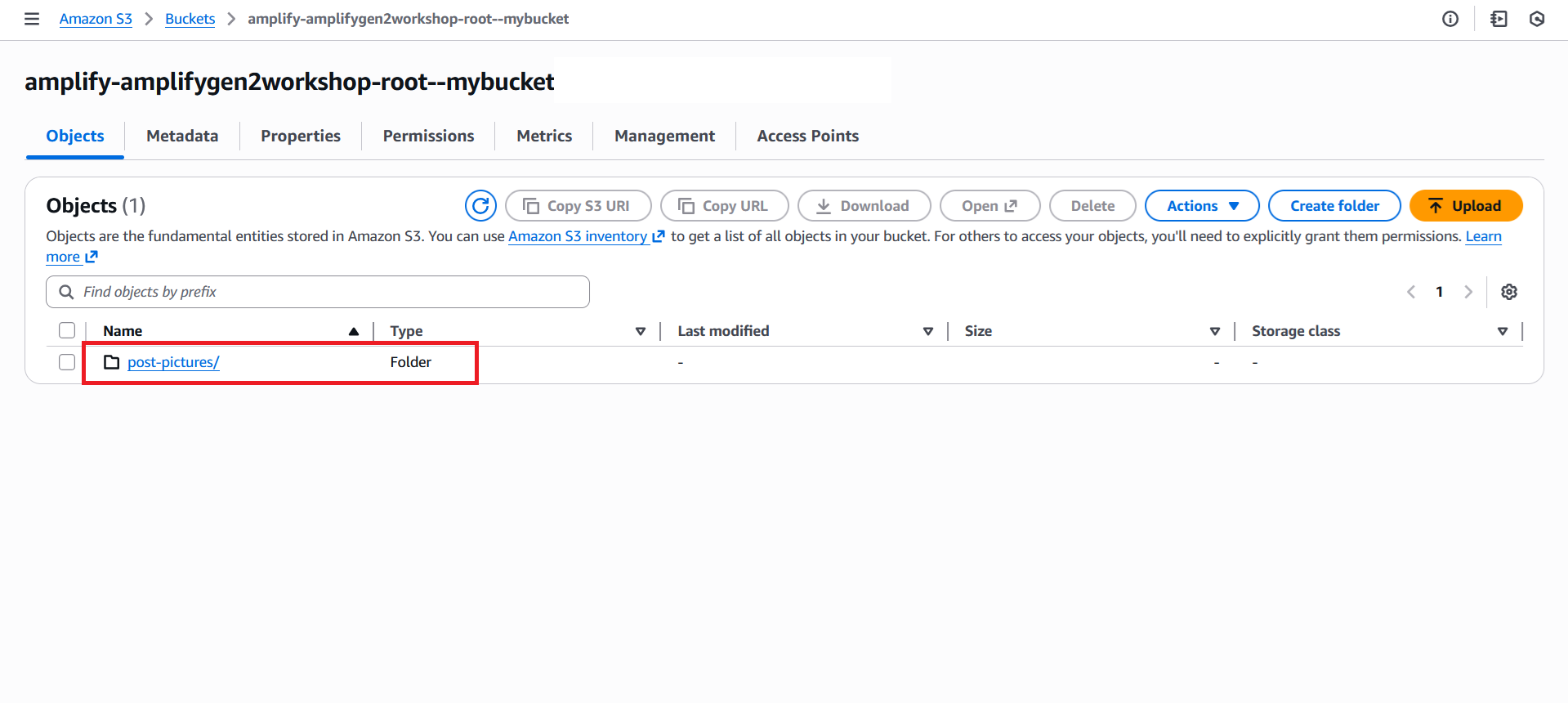This screenshot has height=703, width=1568.
Task: Open the Amazon S3 inventory link
Action: point(578,236)
